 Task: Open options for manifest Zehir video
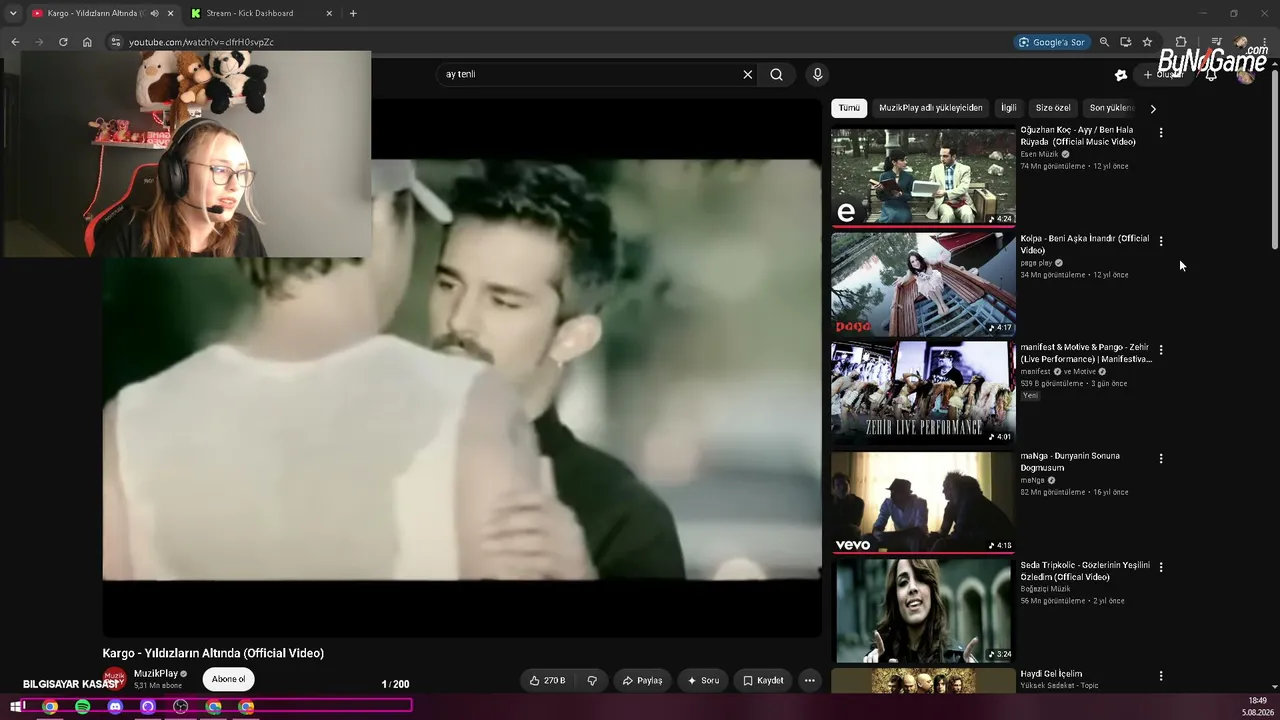tap(1161, 350)
